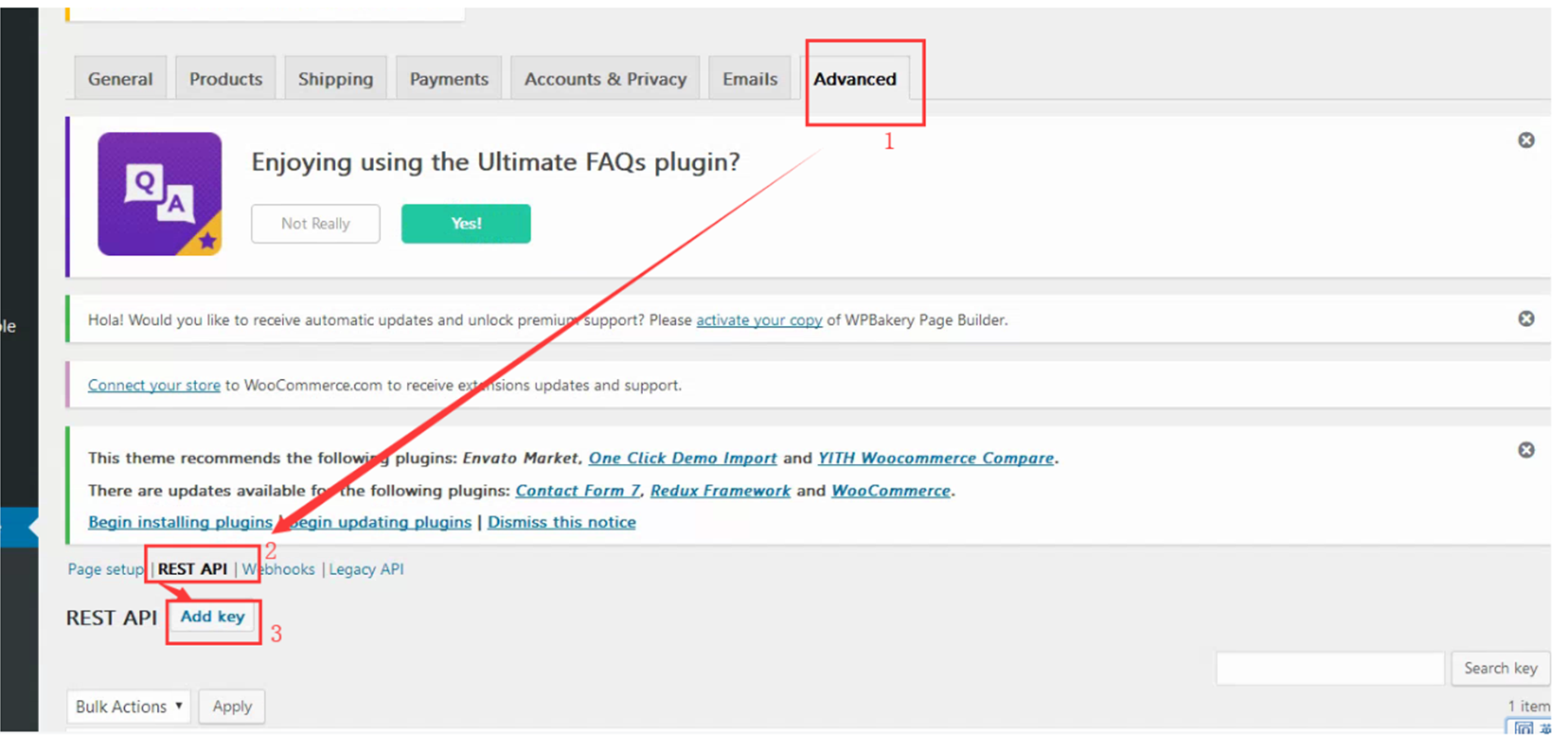This screenshot has height=738, width=1568.
Task: Open One Click Demo Import link
Action: (683, 458)
